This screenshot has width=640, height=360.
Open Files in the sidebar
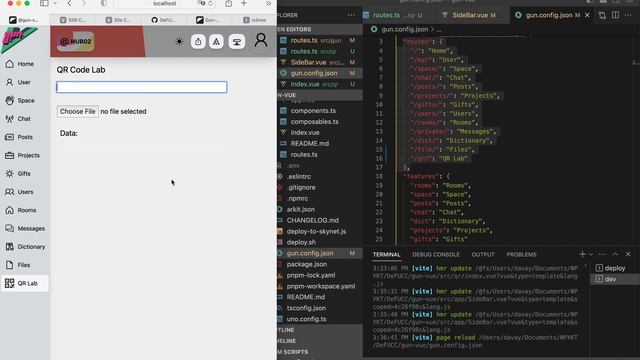(x=24, y=265)
